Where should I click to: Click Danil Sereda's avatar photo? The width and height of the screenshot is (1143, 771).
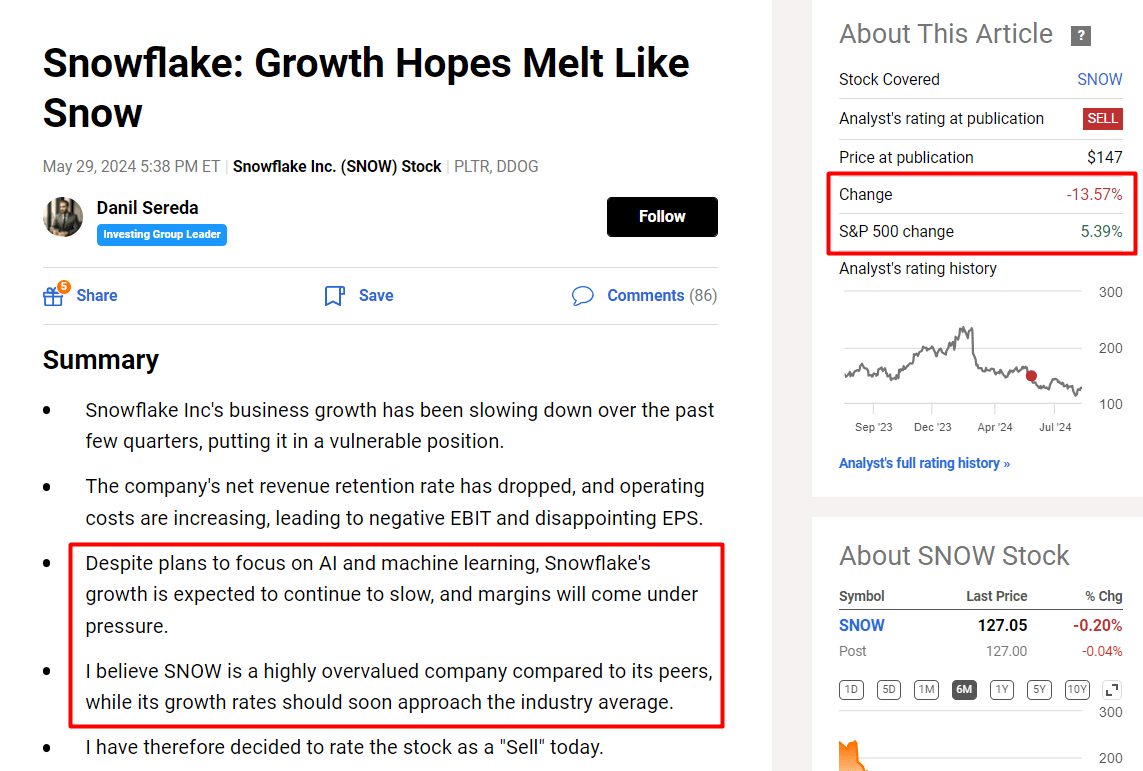tap(63, 217)
